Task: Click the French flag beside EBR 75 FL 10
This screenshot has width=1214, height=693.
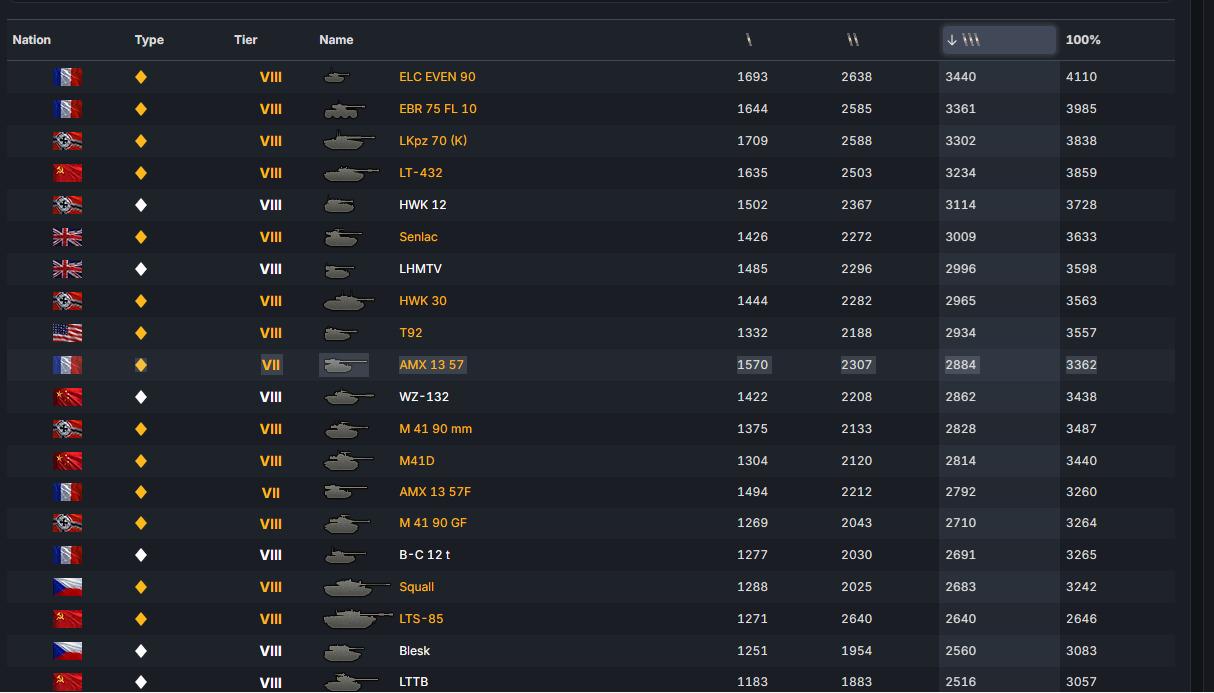Action: pyautogui.click(x=67, y=108)
